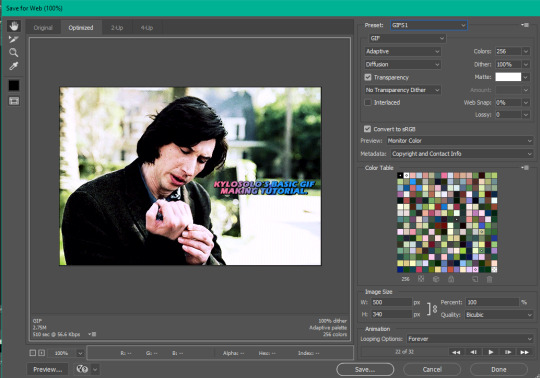Open the No Transparency Dither dropdown
Viewport: 540px width, 378px height.
click(403, 90)
